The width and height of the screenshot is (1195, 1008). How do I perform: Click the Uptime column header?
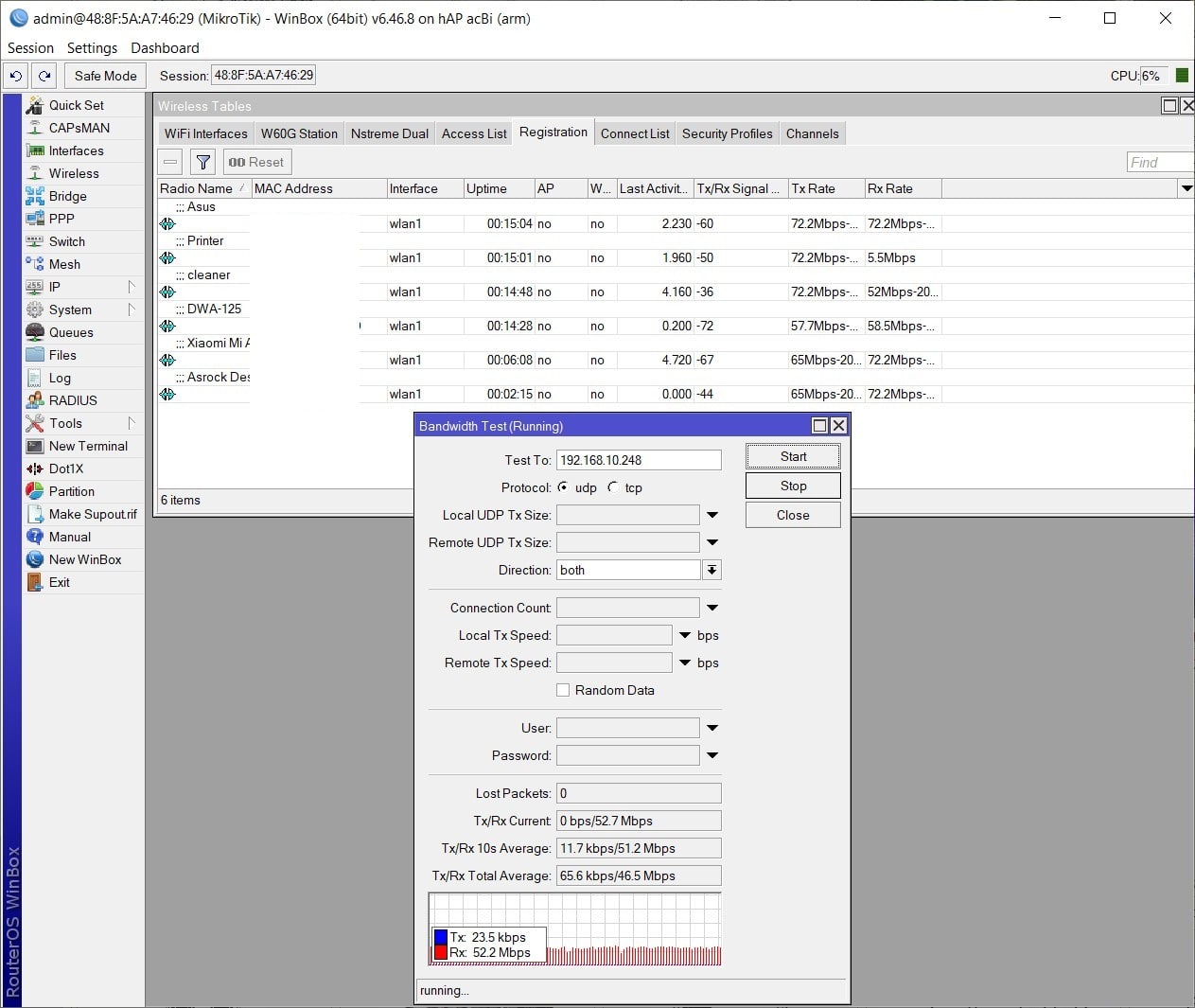point(499,188)
